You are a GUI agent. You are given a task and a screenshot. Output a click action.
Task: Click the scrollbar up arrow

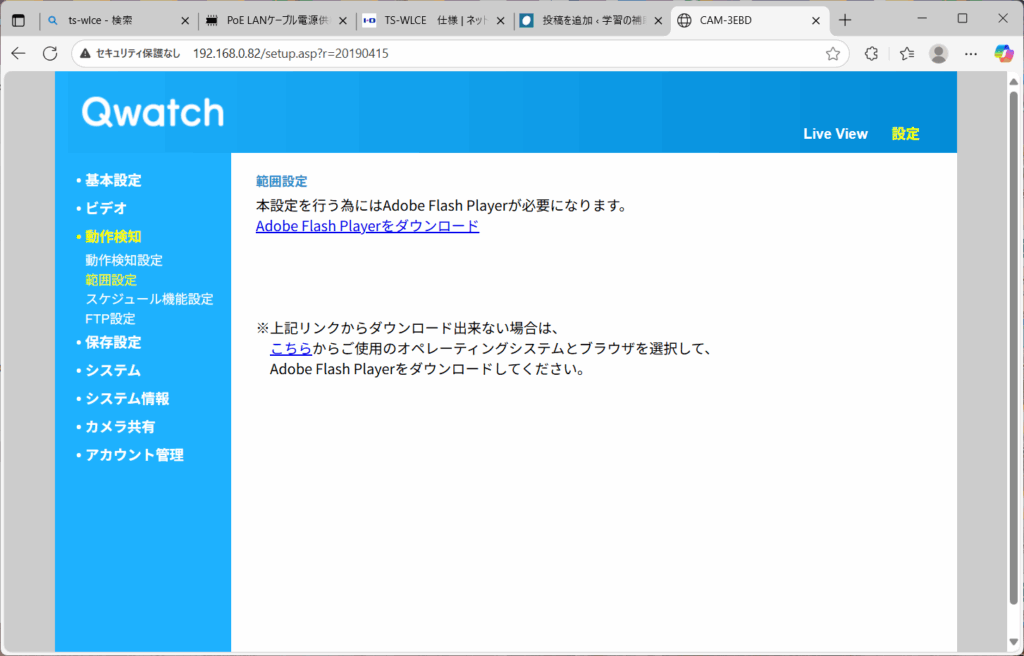(1014, 82)
